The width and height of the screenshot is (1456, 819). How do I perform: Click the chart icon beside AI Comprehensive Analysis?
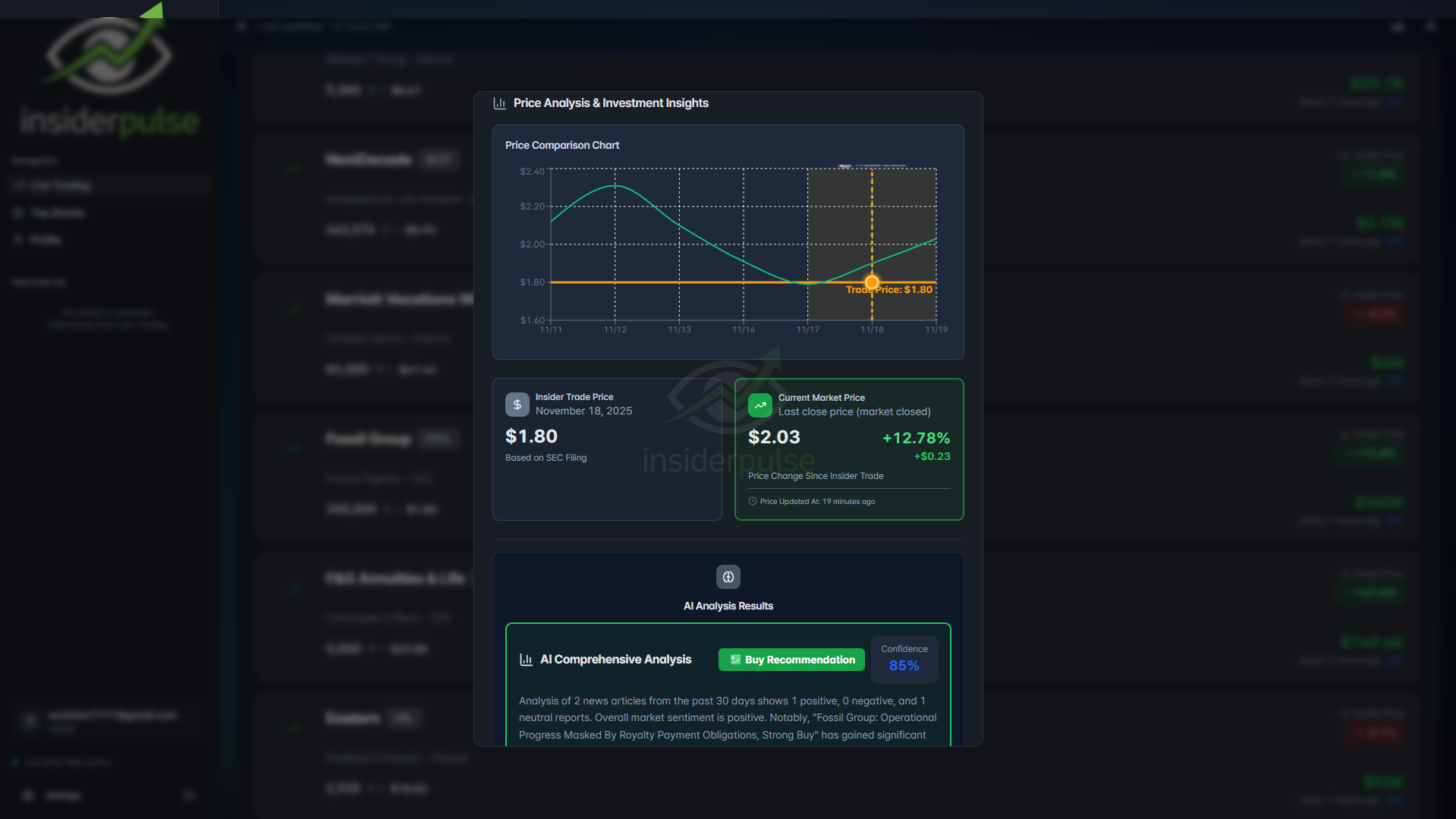coord(527,660)
